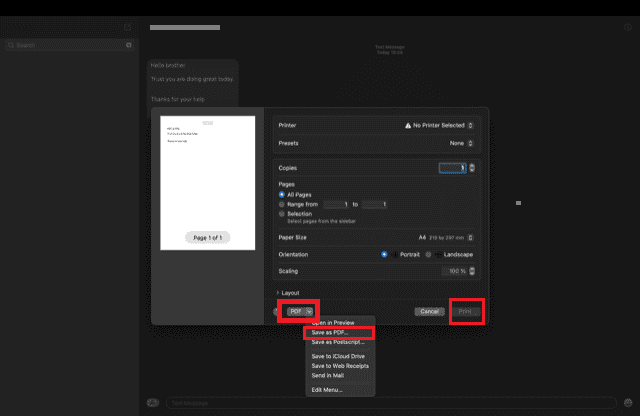Choose Landscape orientation
640x416 pixels.
pos(430,254)
